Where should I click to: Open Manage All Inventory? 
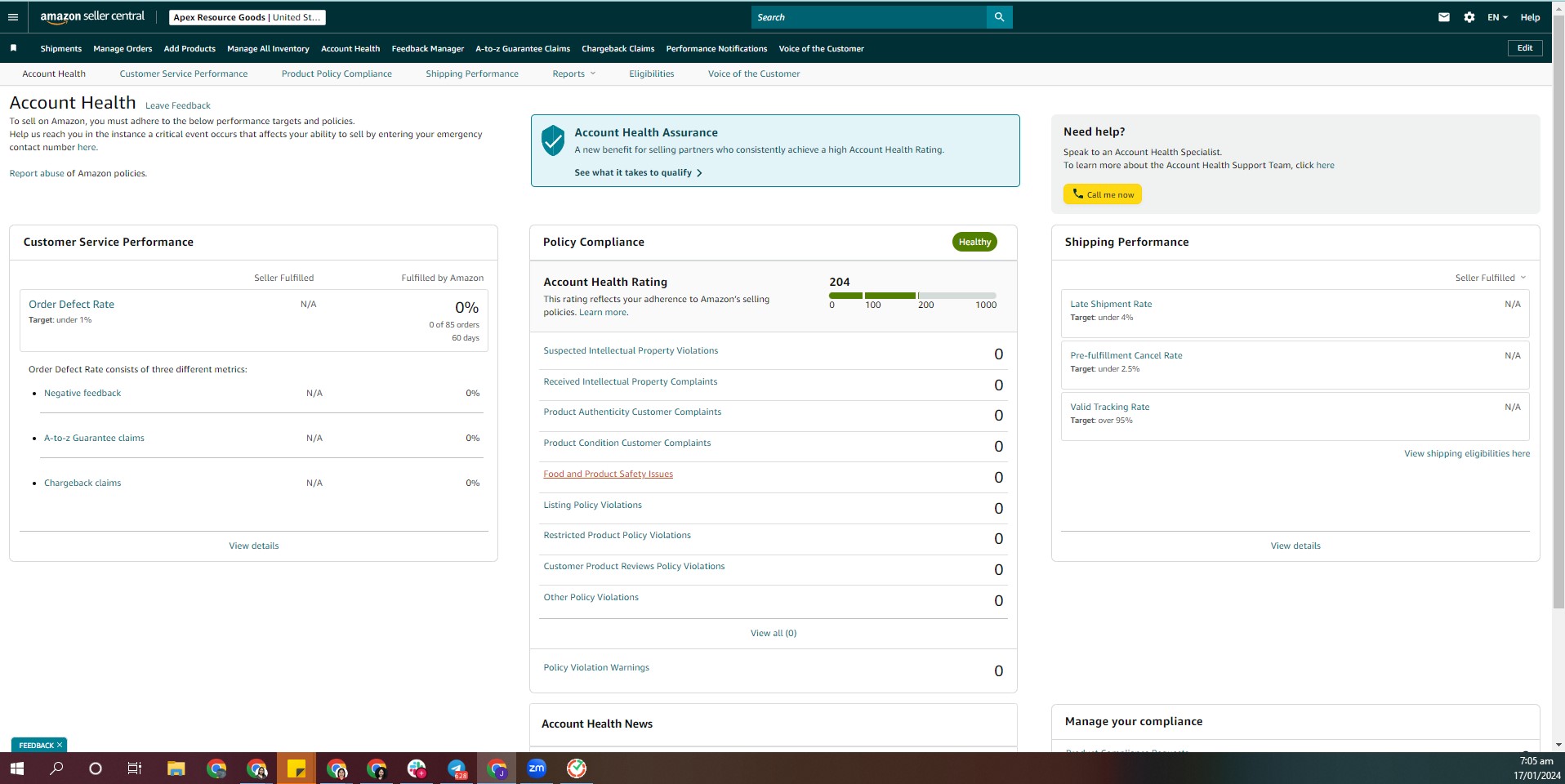pyautogui.click(x=268, y=48)
